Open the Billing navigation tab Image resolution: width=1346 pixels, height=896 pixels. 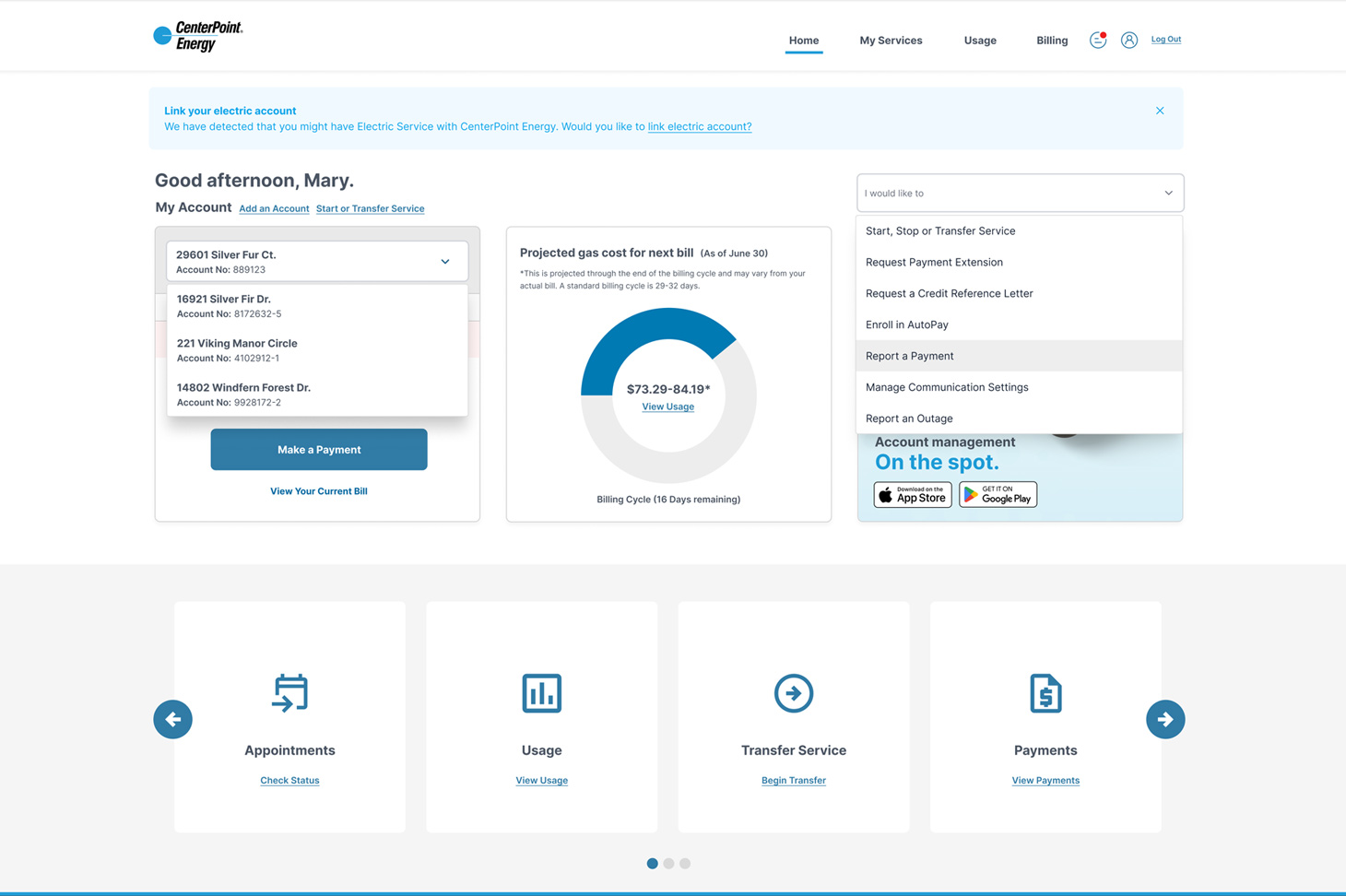[1052, 41]
